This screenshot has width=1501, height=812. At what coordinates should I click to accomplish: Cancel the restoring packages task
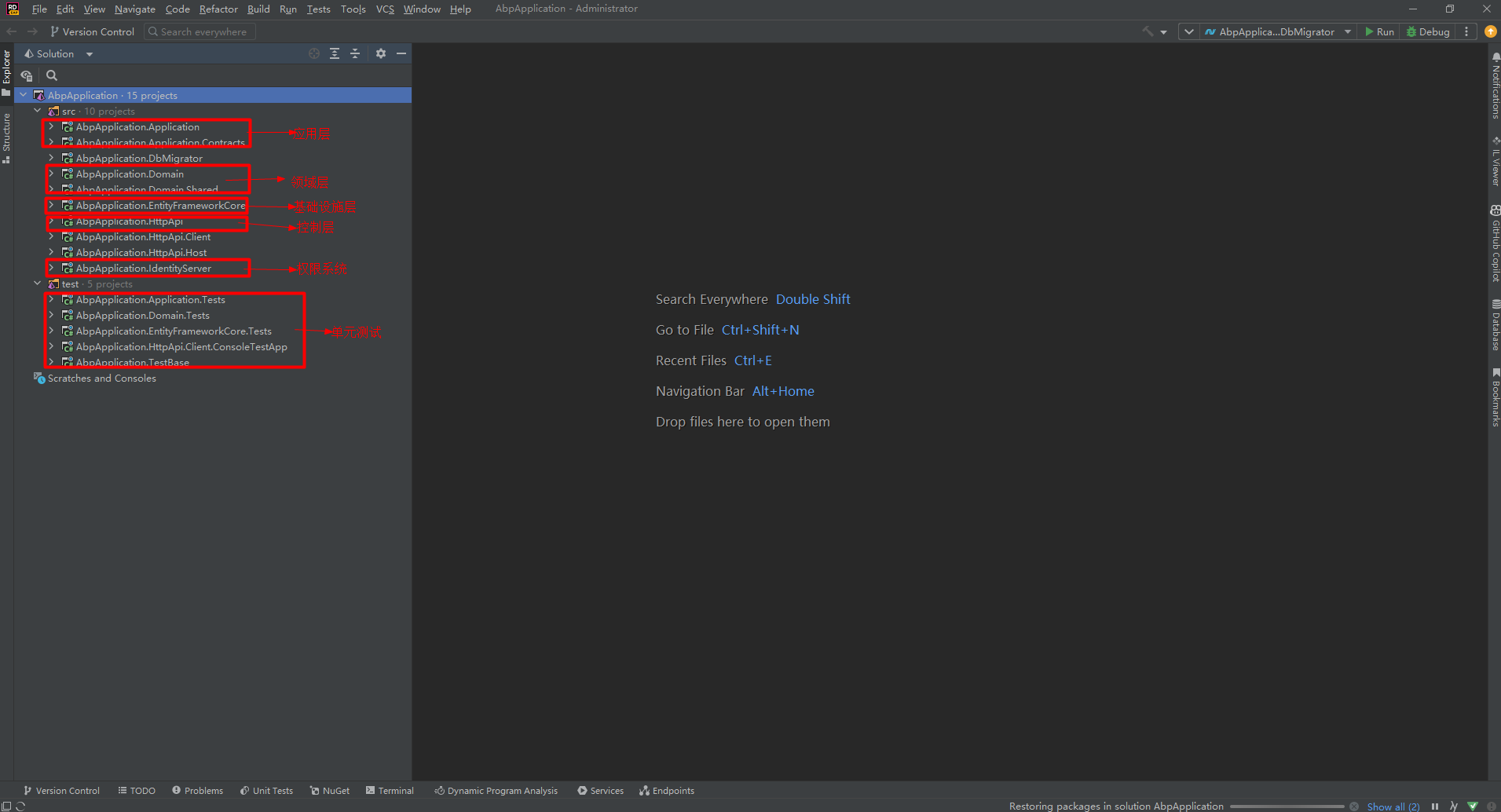(x=1354, y=807)
